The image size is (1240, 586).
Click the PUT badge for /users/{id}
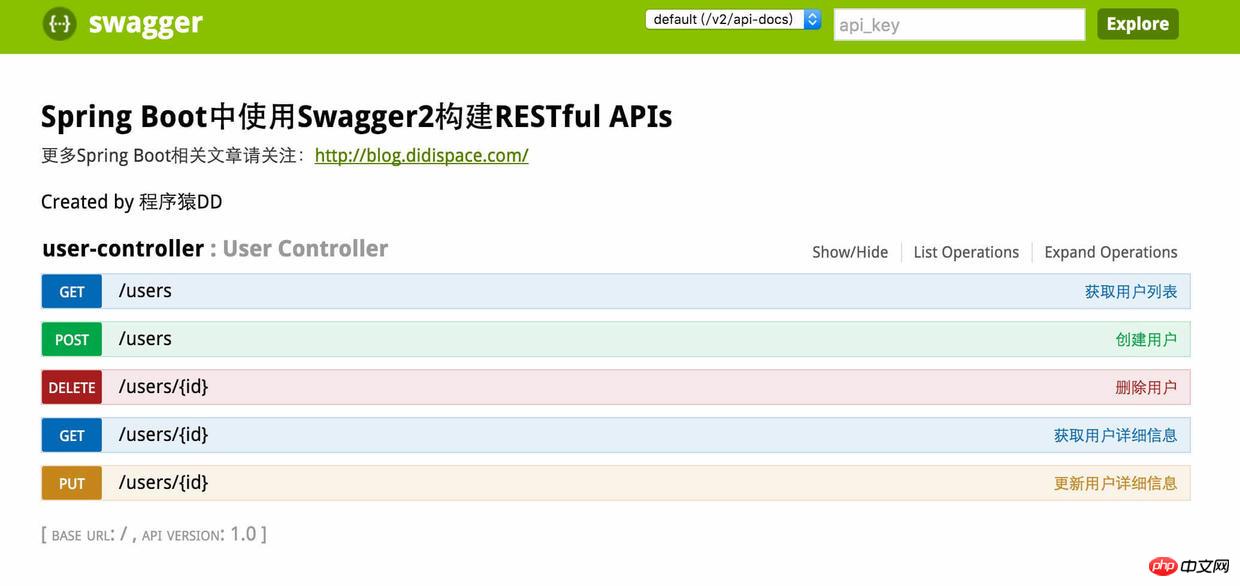point(72,484)
